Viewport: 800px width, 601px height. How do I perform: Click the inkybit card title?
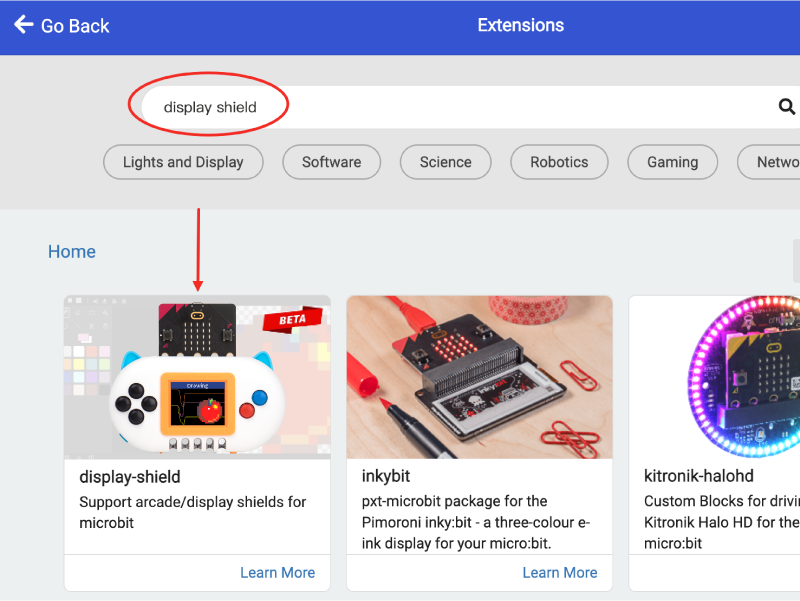pos(386,476)
